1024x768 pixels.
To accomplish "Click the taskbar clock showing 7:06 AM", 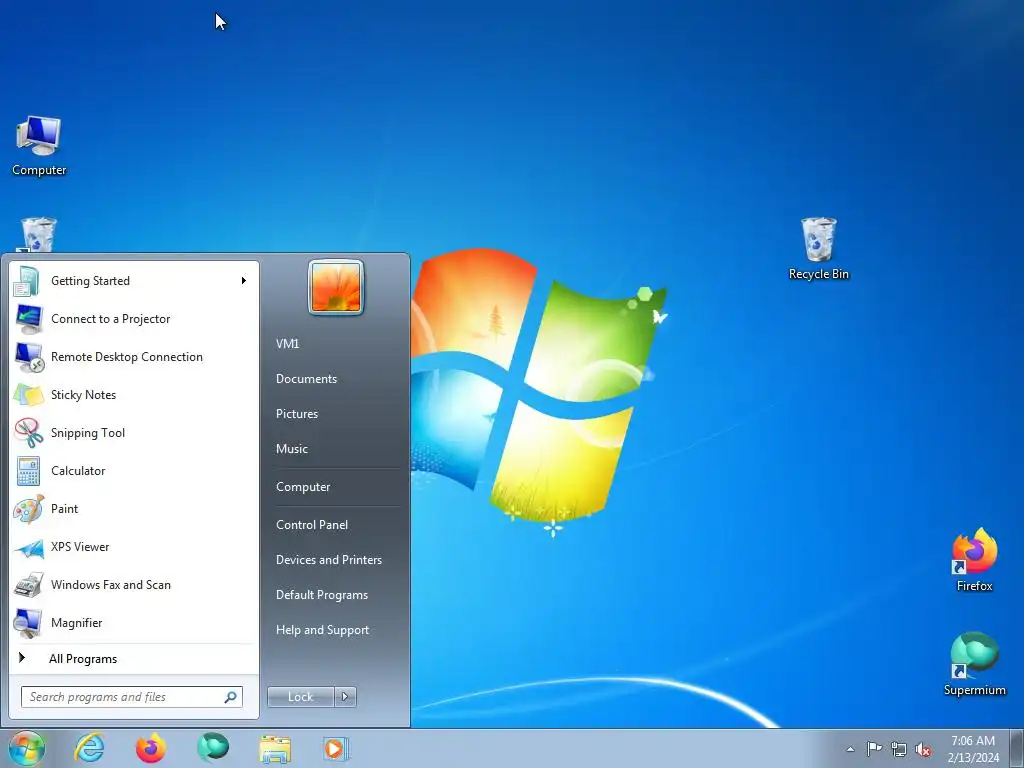I will [973, 749].
